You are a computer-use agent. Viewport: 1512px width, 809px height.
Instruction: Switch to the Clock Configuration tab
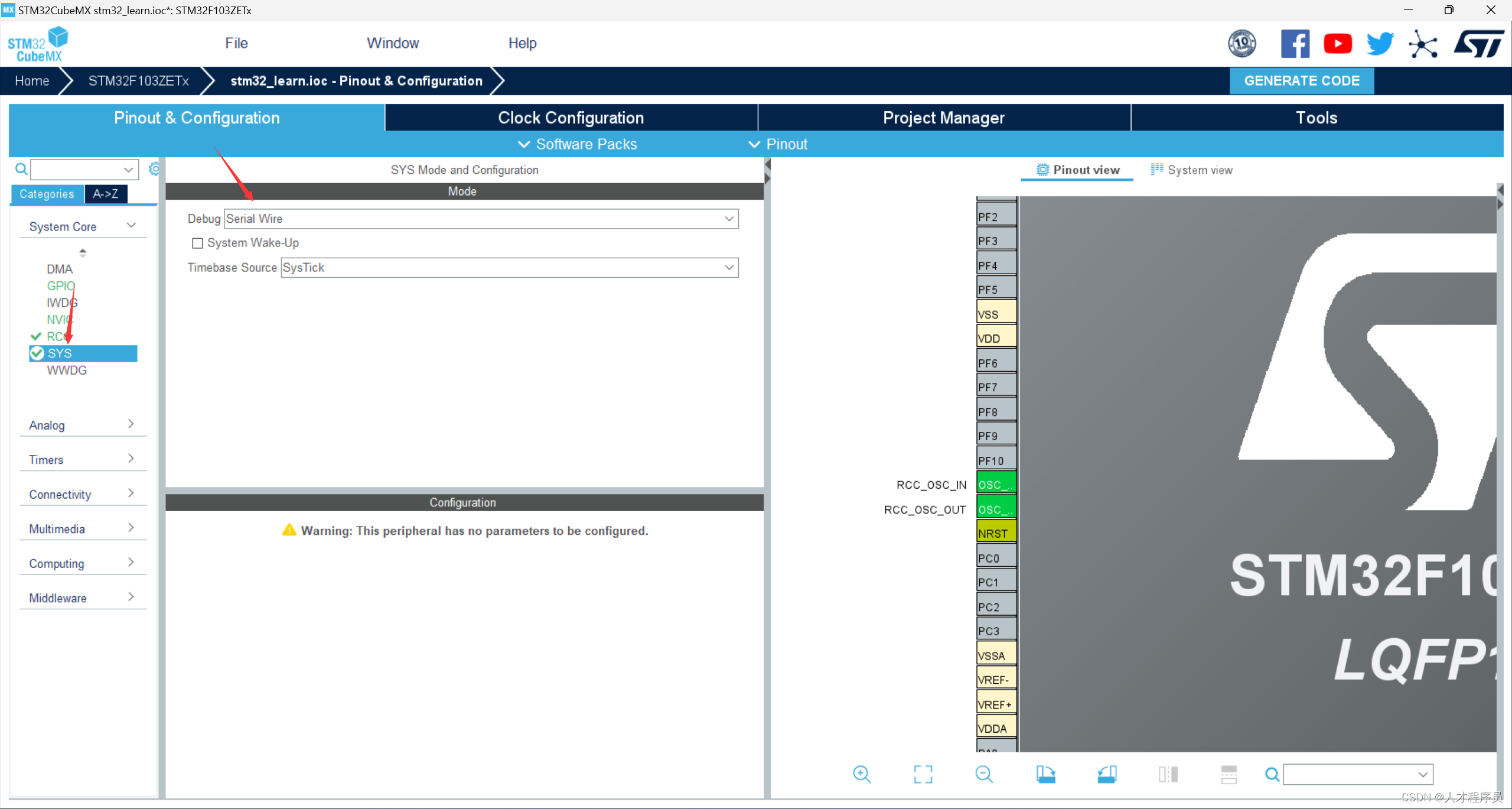(571, 118)
